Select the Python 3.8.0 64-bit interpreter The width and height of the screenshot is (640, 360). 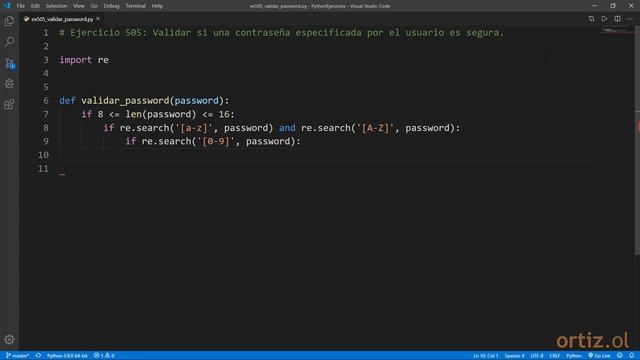[x=67, y=356]
